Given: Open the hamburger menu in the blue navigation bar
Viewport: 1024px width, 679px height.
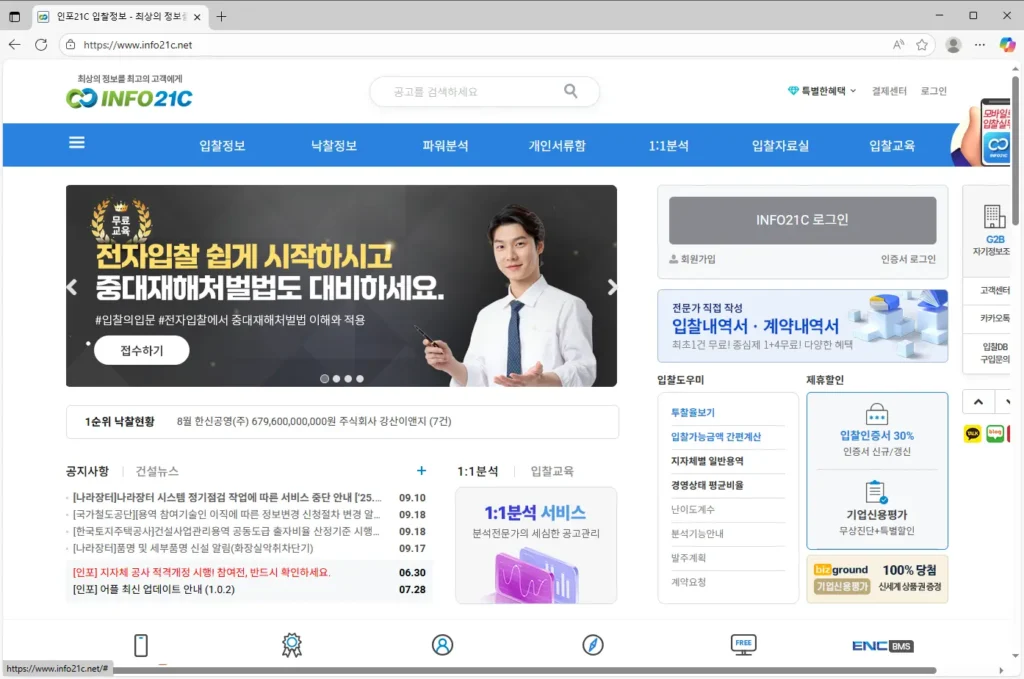Looking at the screenshot, I should 77,143.
